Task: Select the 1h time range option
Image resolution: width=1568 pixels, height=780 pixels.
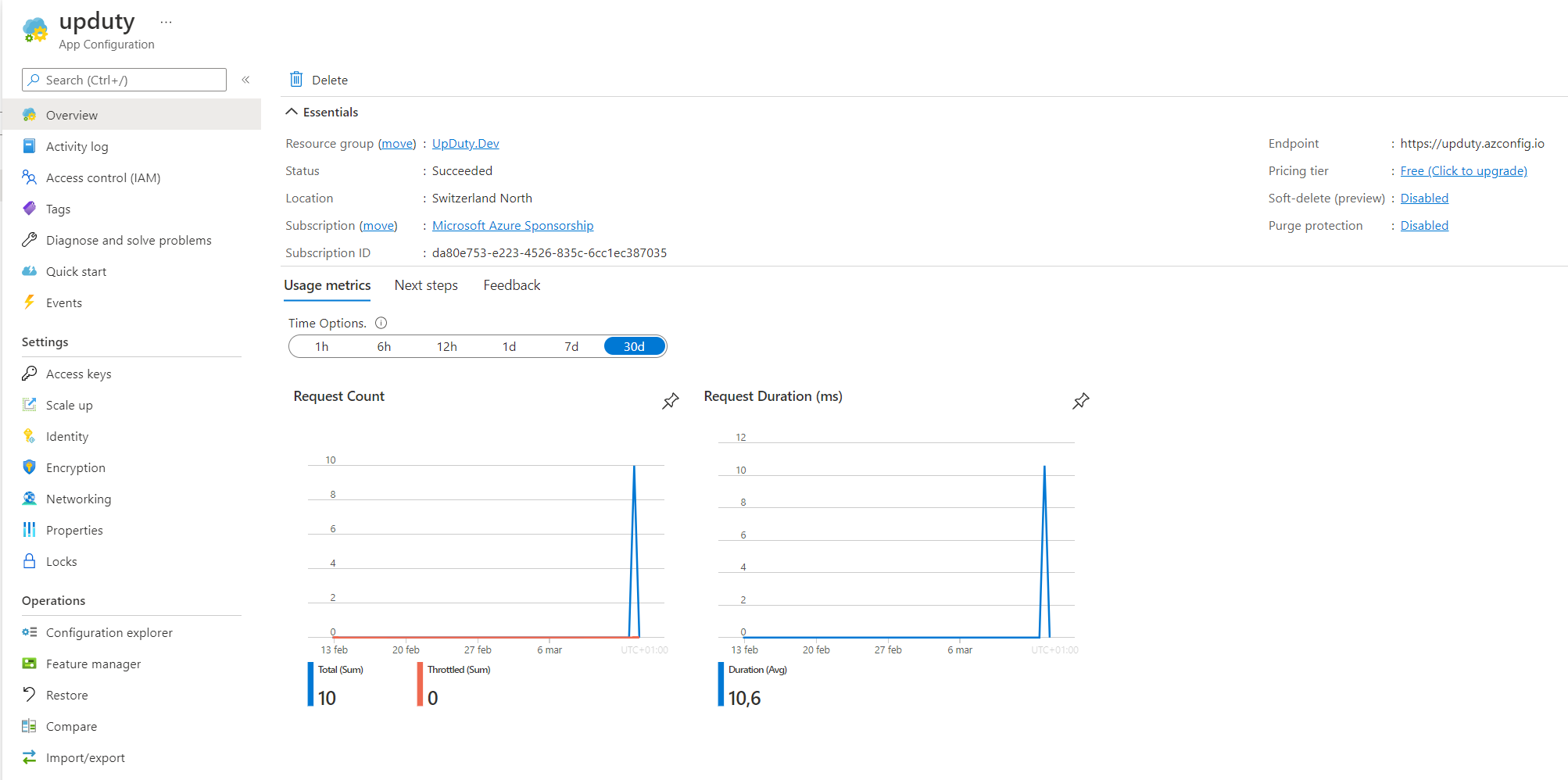Action: [321, 346]
